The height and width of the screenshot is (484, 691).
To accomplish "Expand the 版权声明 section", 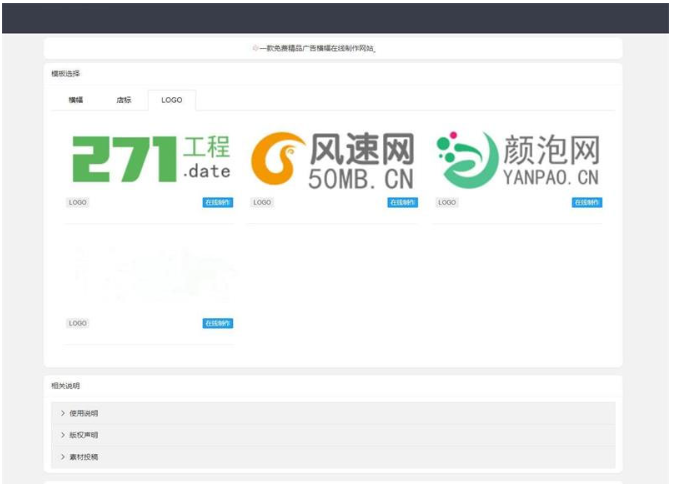I will 84,435.
